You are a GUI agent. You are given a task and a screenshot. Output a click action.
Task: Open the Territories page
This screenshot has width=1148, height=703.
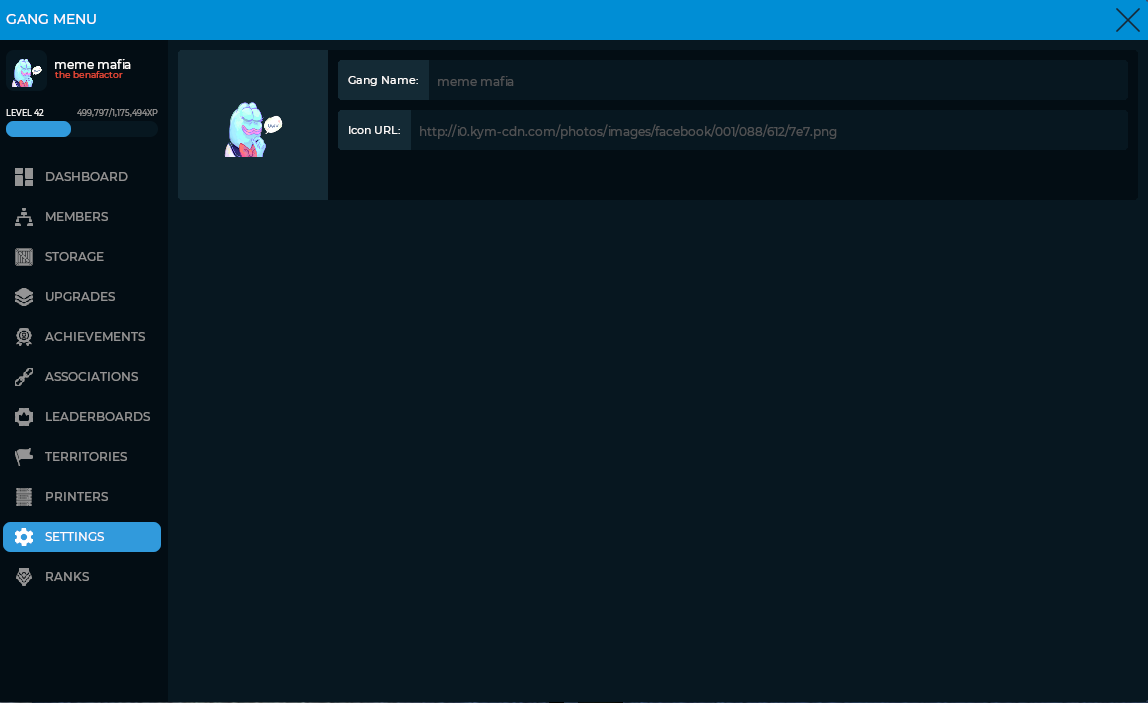click(82, 456)
